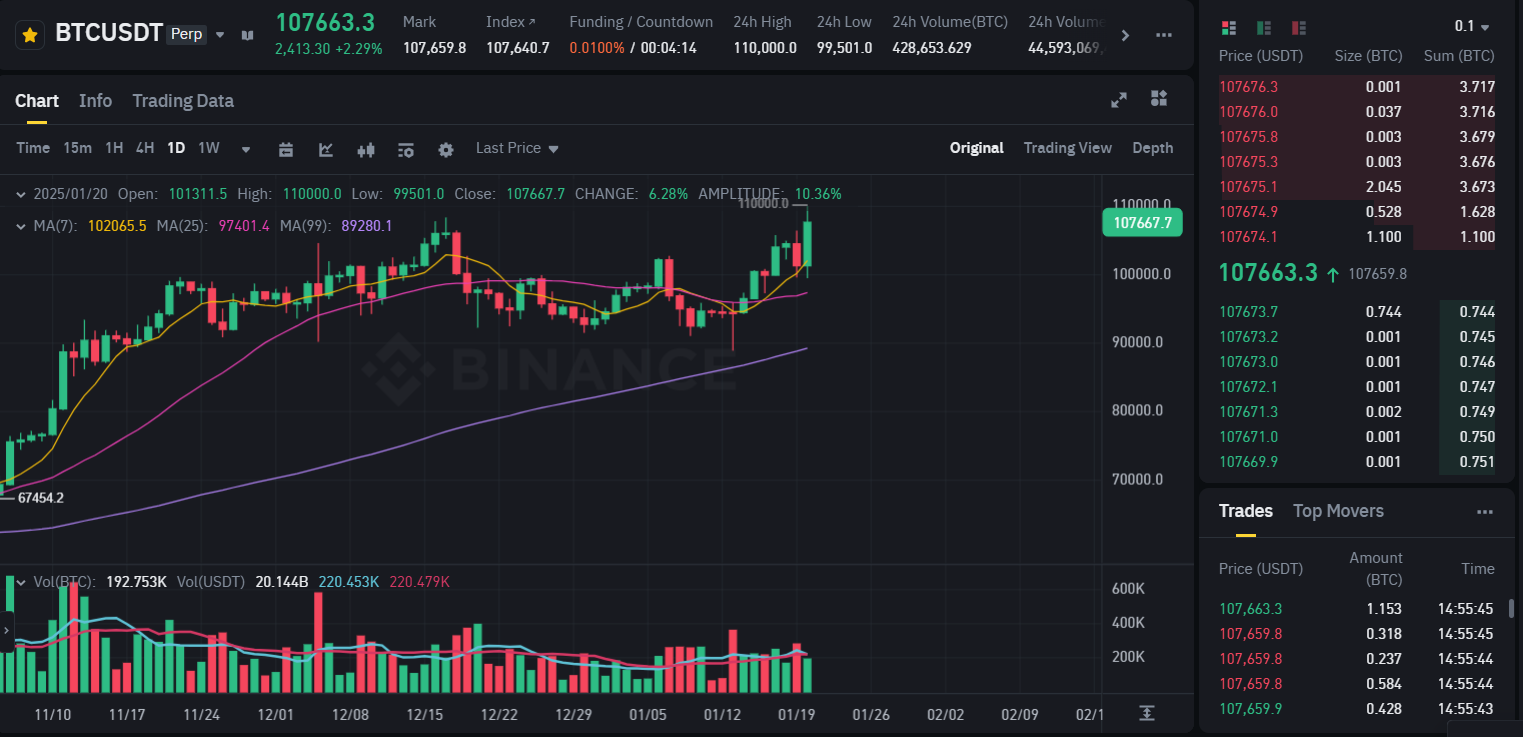Open the chart layout widgets icon
This screenshot has height=737, width=1523.
(1159, 98)
